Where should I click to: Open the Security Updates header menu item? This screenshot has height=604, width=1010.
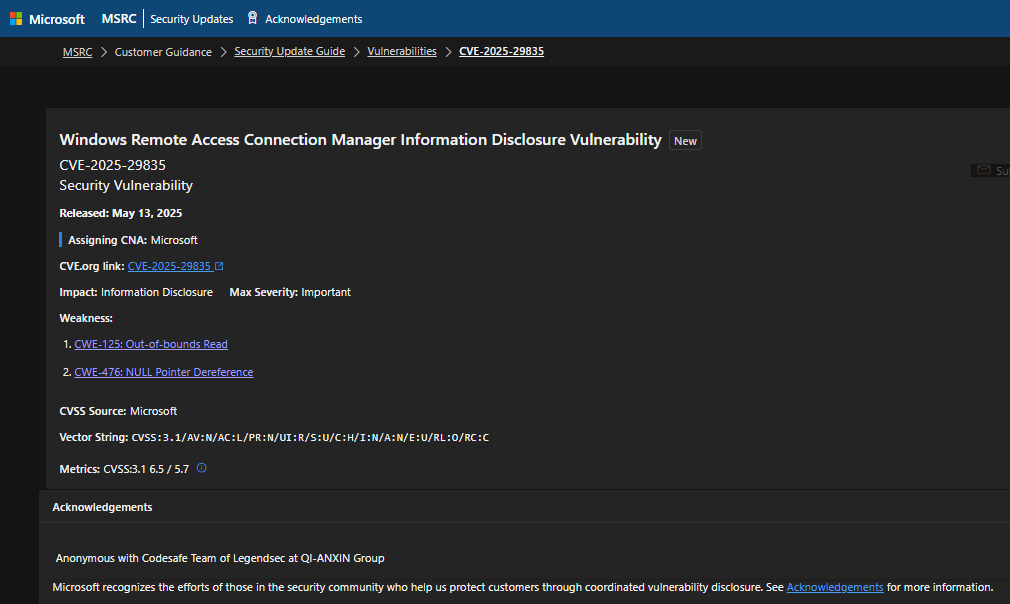pos(191,19)
